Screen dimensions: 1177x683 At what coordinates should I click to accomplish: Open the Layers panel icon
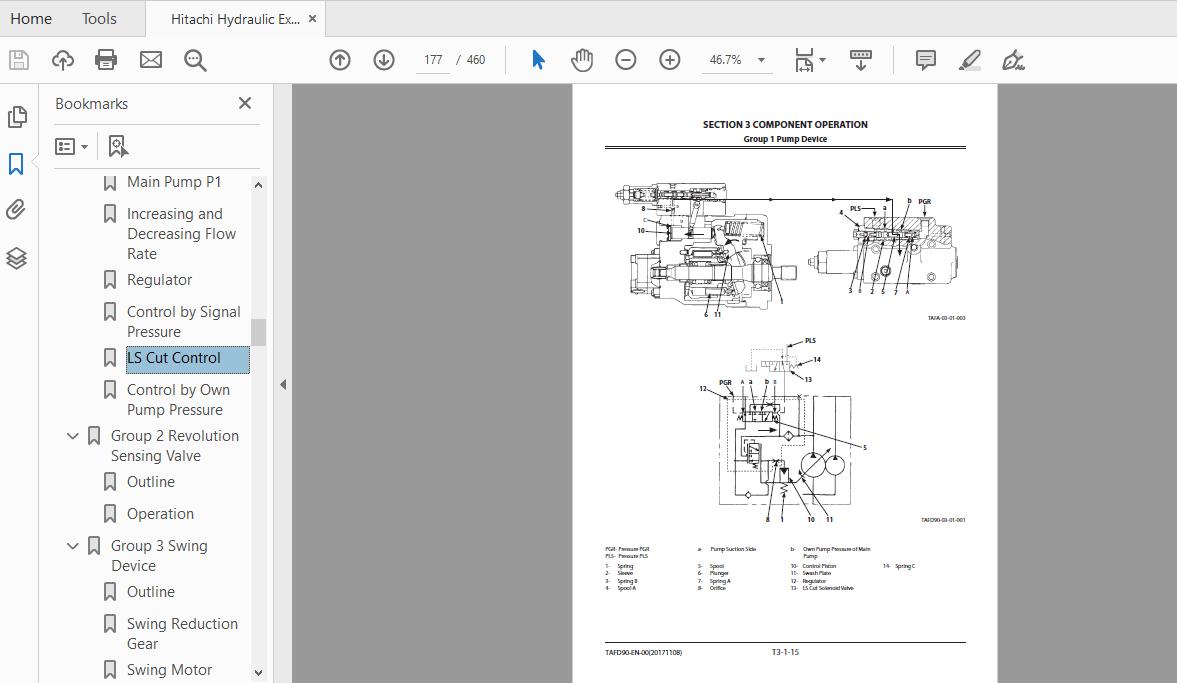coord(17,258)
